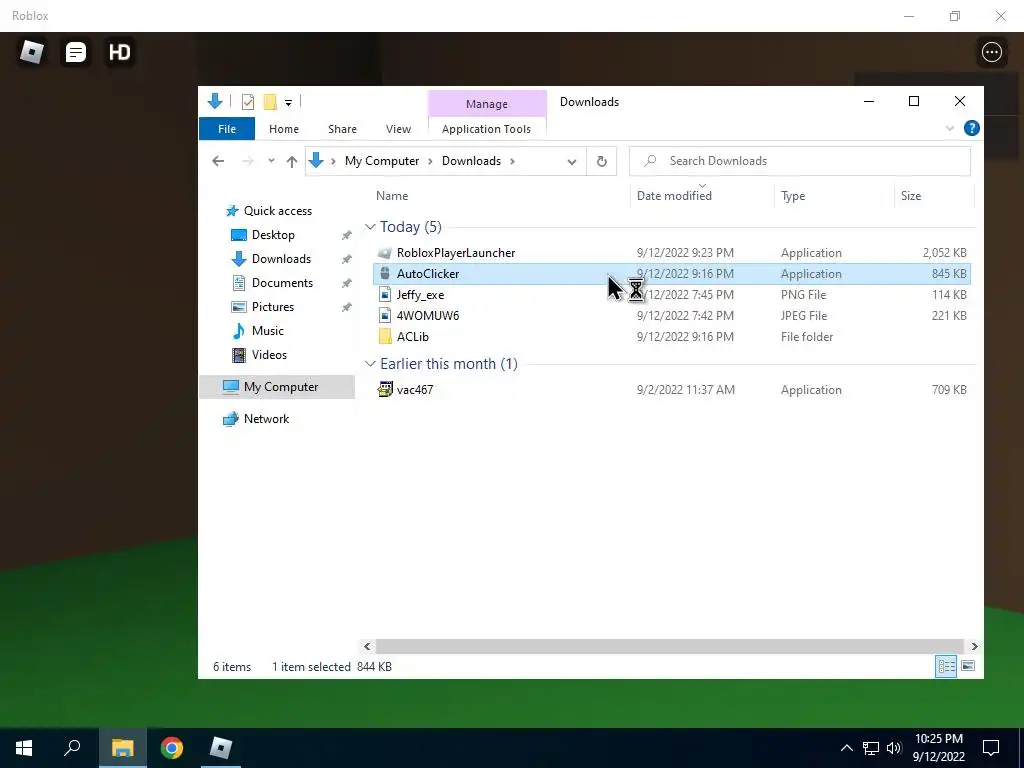
Task: Click the Search Downloads field
Action: [799, 161]
